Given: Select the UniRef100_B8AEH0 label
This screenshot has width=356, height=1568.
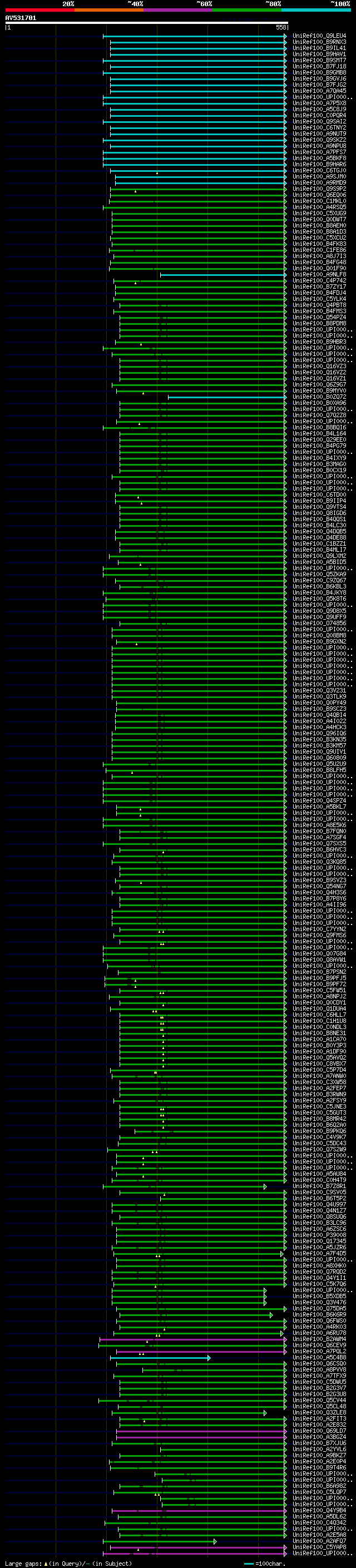Looking at the screenshot, I should 319,225.
